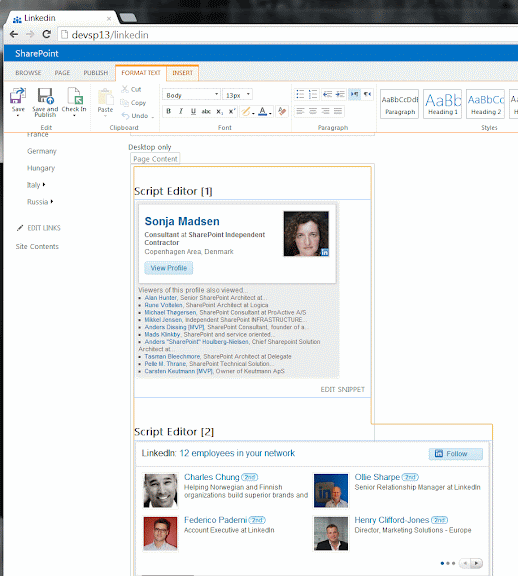
Task: Apply text highlight color
Action: click(246, 111)
